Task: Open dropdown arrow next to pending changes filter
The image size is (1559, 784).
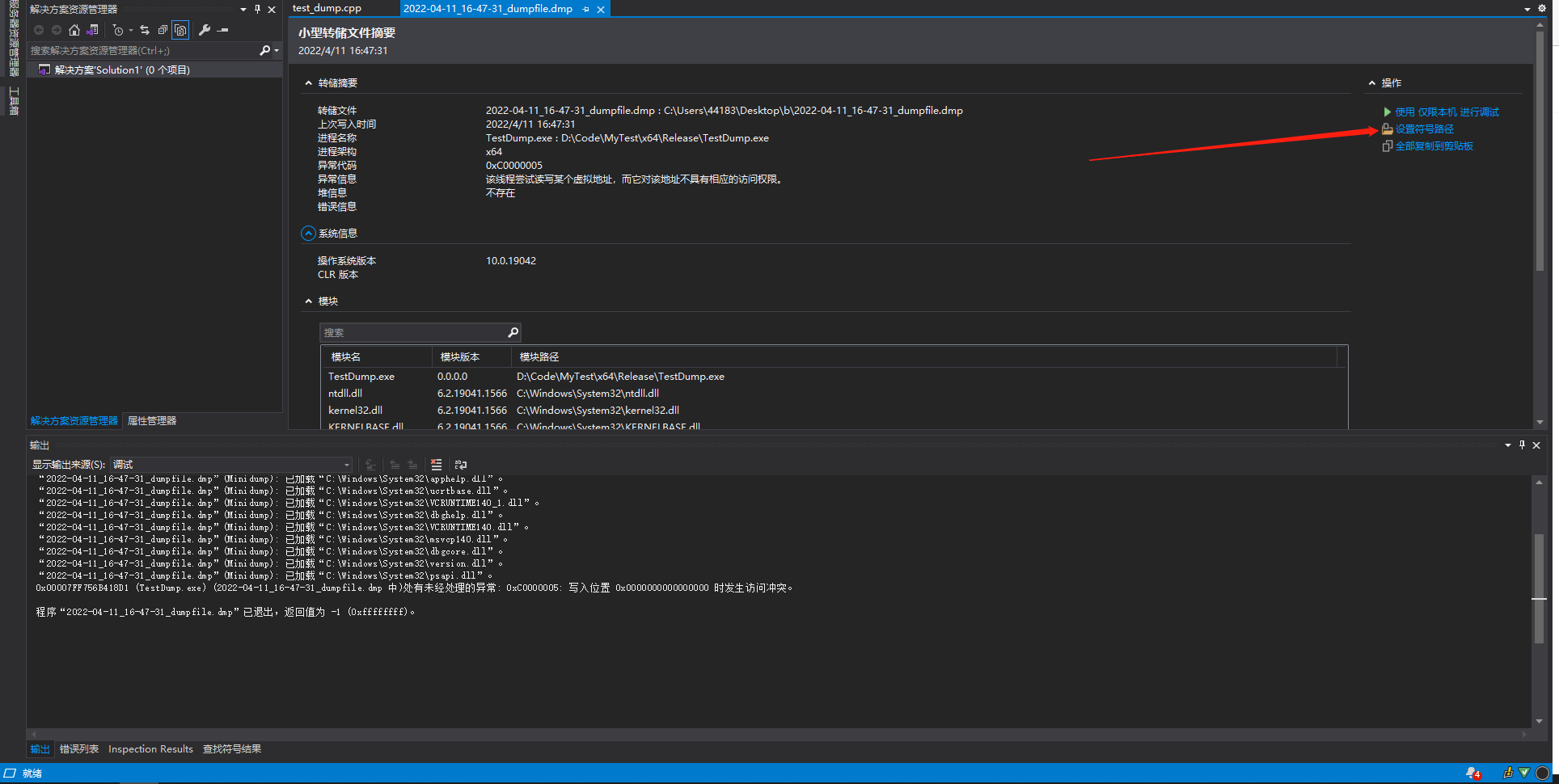Action: point(130,30)
